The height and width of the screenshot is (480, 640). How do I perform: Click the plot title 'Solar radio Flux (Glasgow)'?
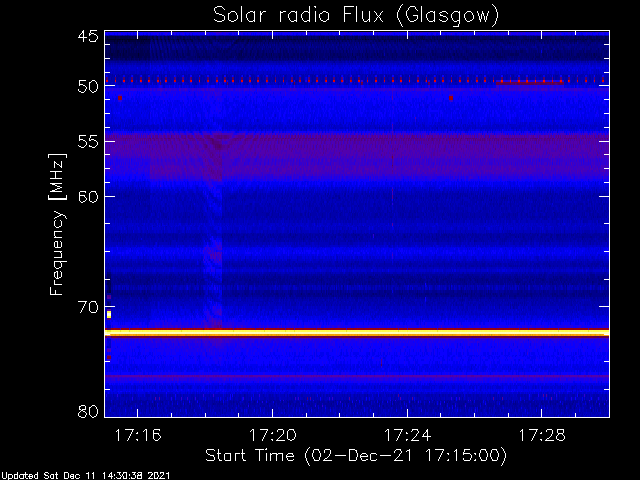point(356,16)
